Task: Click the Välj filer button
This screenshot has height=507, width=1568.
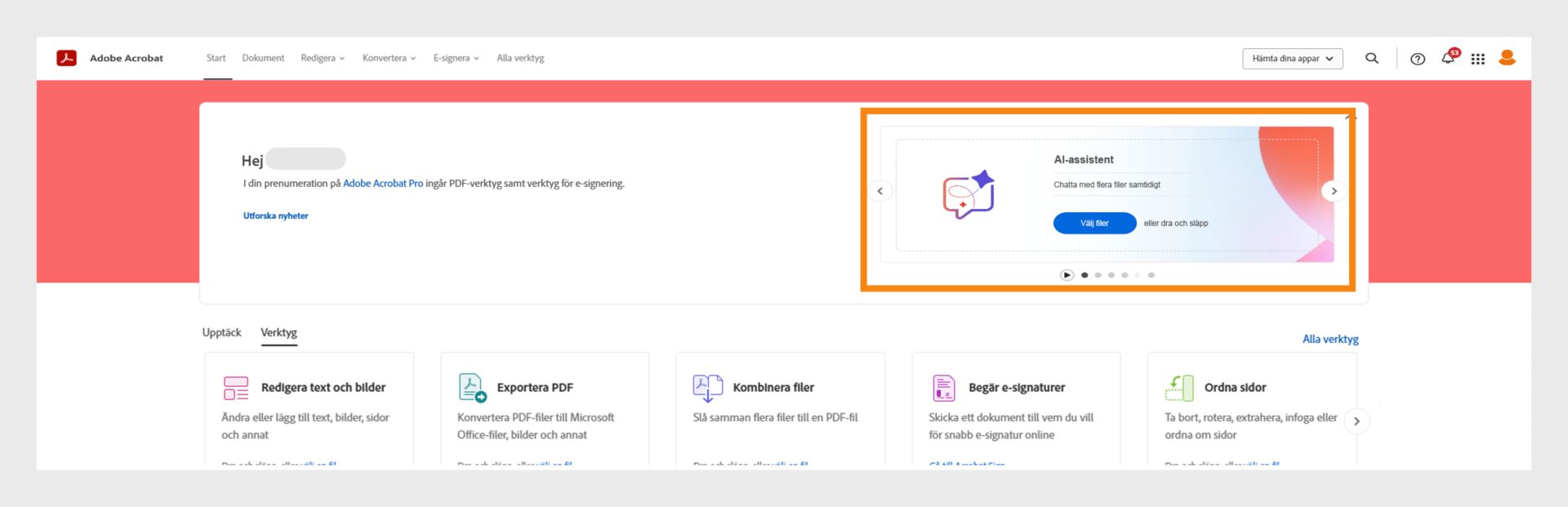Action: click(1094, 223)
